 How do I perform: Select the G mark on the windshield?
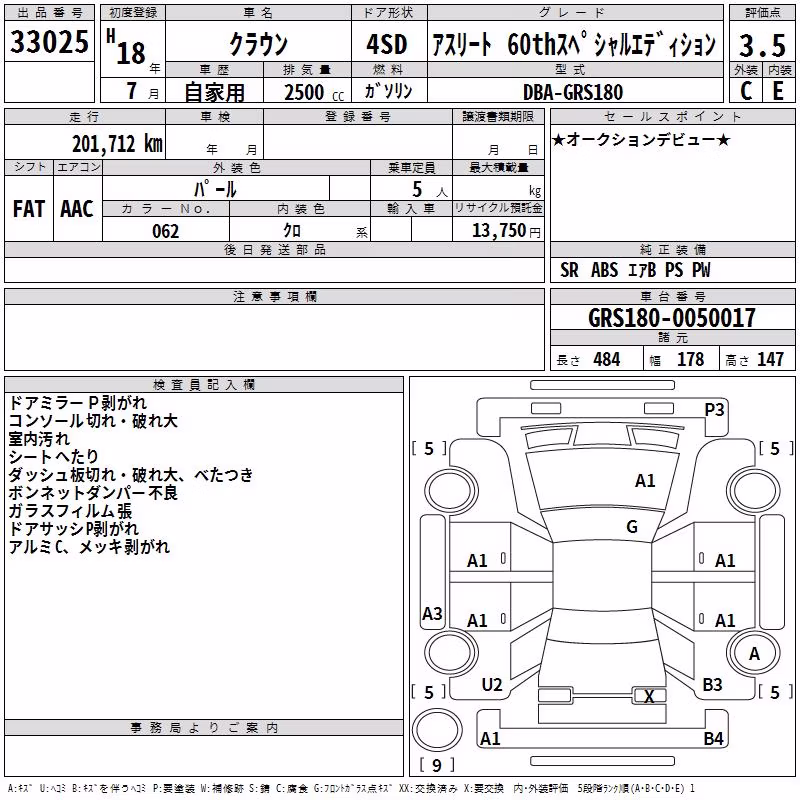pos(632,527)
